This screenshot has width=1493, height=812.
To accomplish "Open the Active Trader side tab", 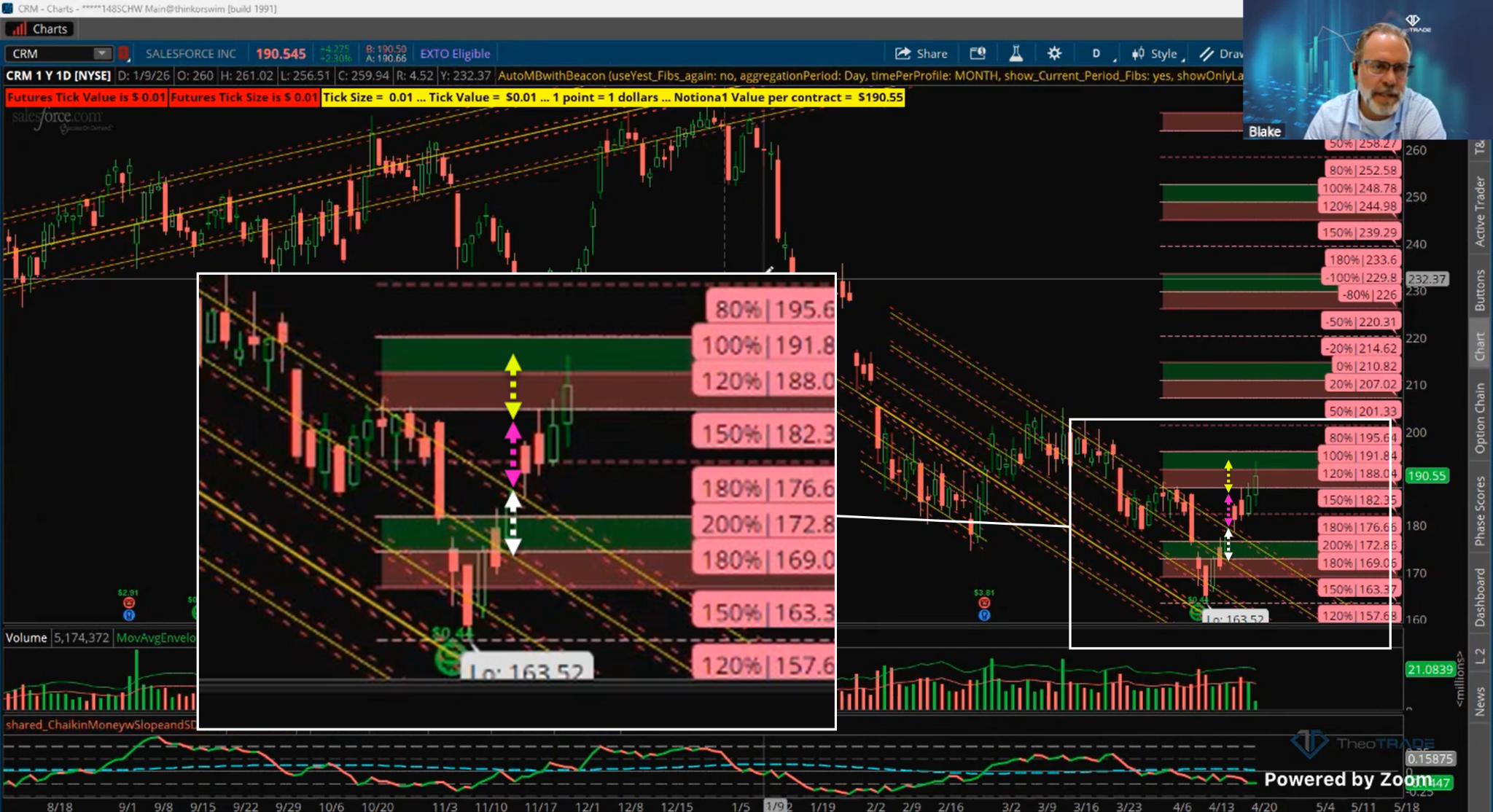I will tap(1480, 211).
